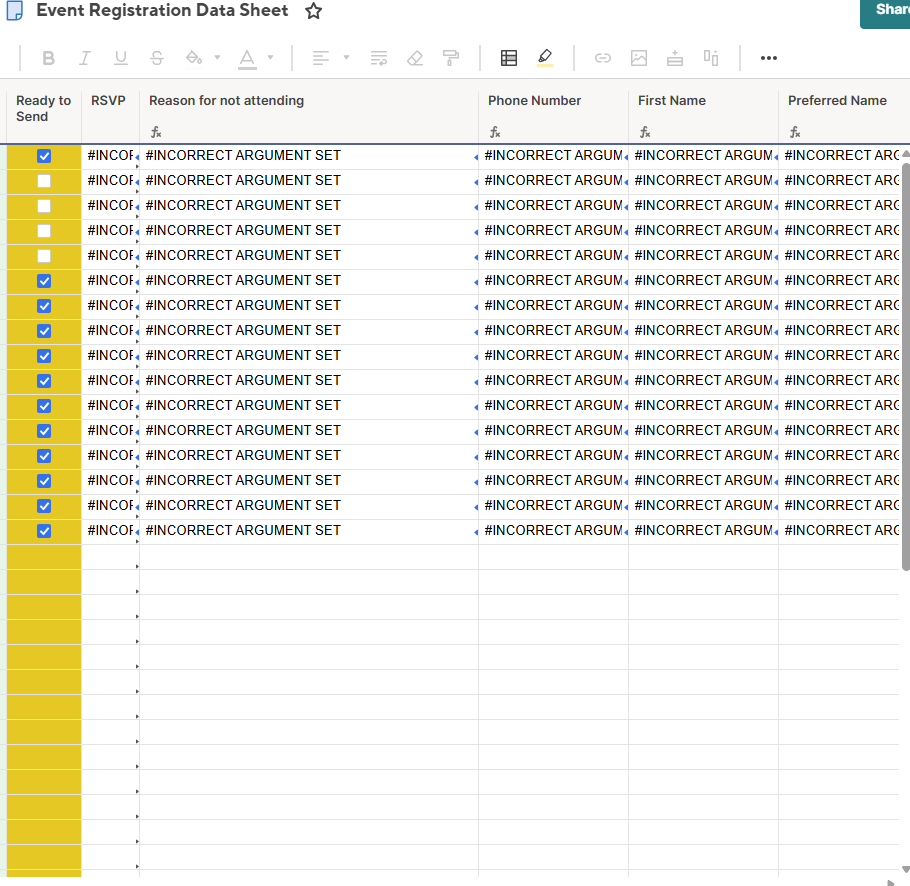Image resolution: width=910 pixels, height=886 pixels.
Task: Open the Preferred Name column formula icon
Action: 795,132
